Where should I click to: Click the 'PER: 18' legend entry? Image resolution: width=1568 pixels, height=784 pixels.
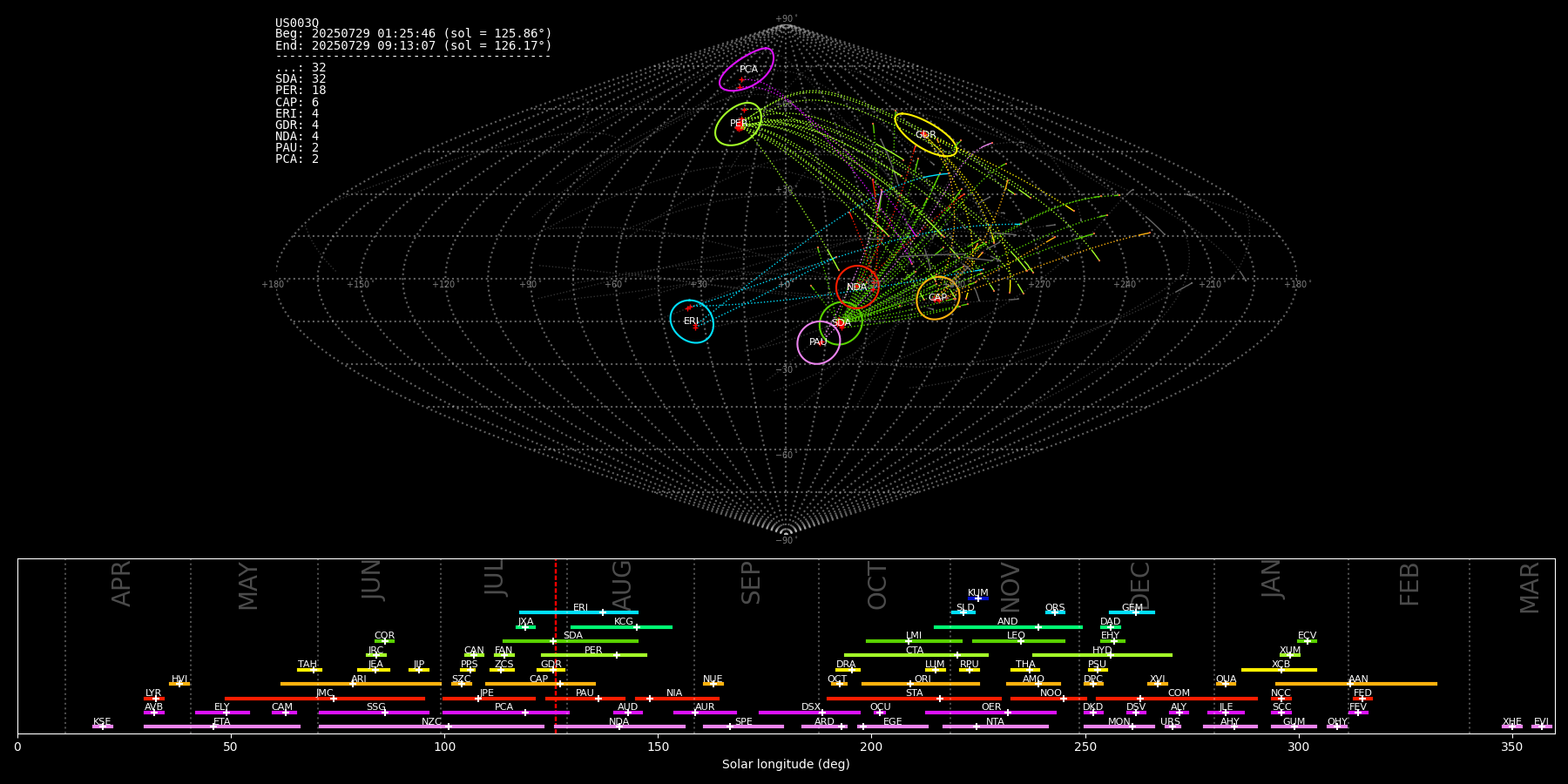click(301, 91)
